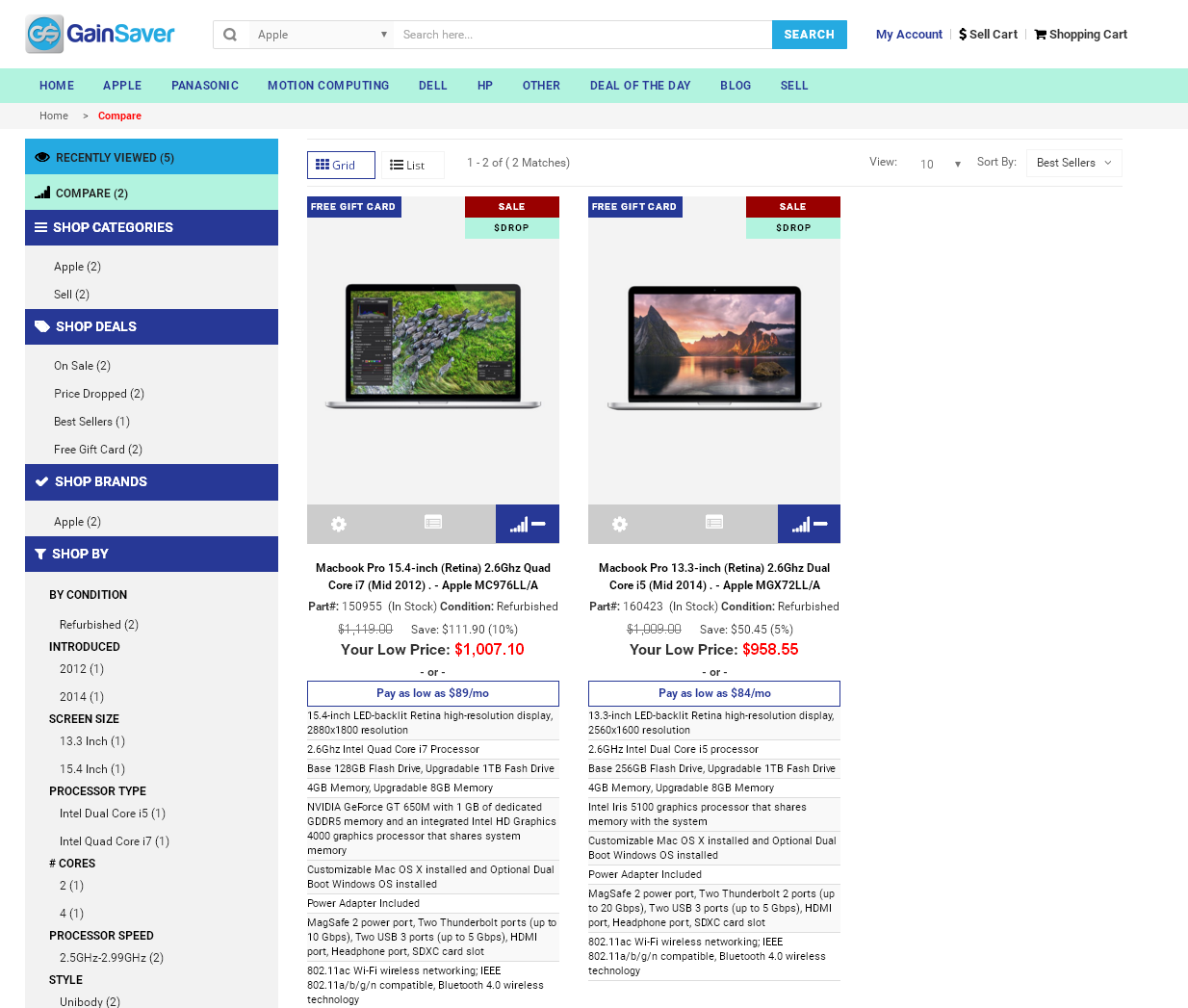1188x1008 pixels.
Task: Open the View count dropdown showing 10
Action: [x=941, y=164]
